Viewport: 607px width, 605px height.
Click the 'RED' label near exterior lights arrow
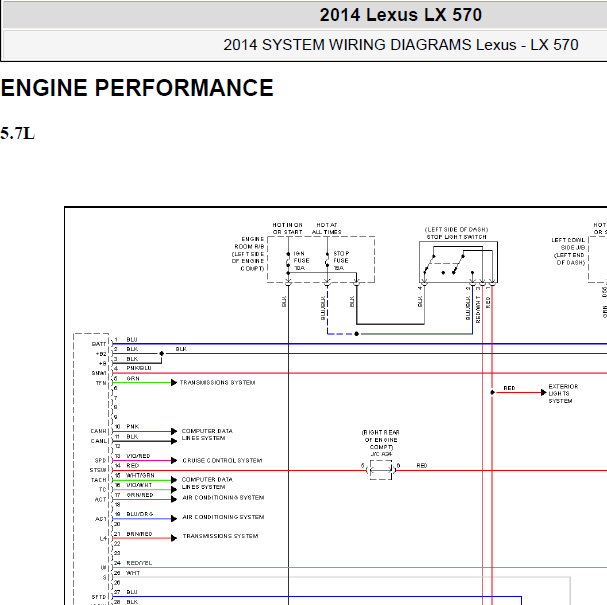509,388
